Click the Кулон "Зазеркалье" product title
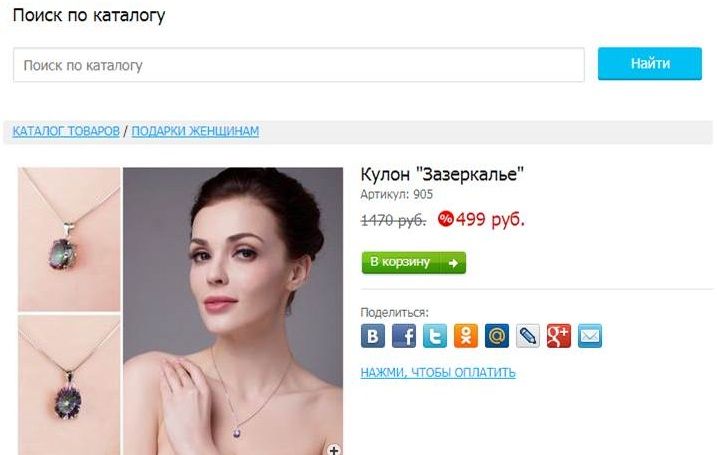Viewport: 717px width, 455px height. tap(442, 174)
